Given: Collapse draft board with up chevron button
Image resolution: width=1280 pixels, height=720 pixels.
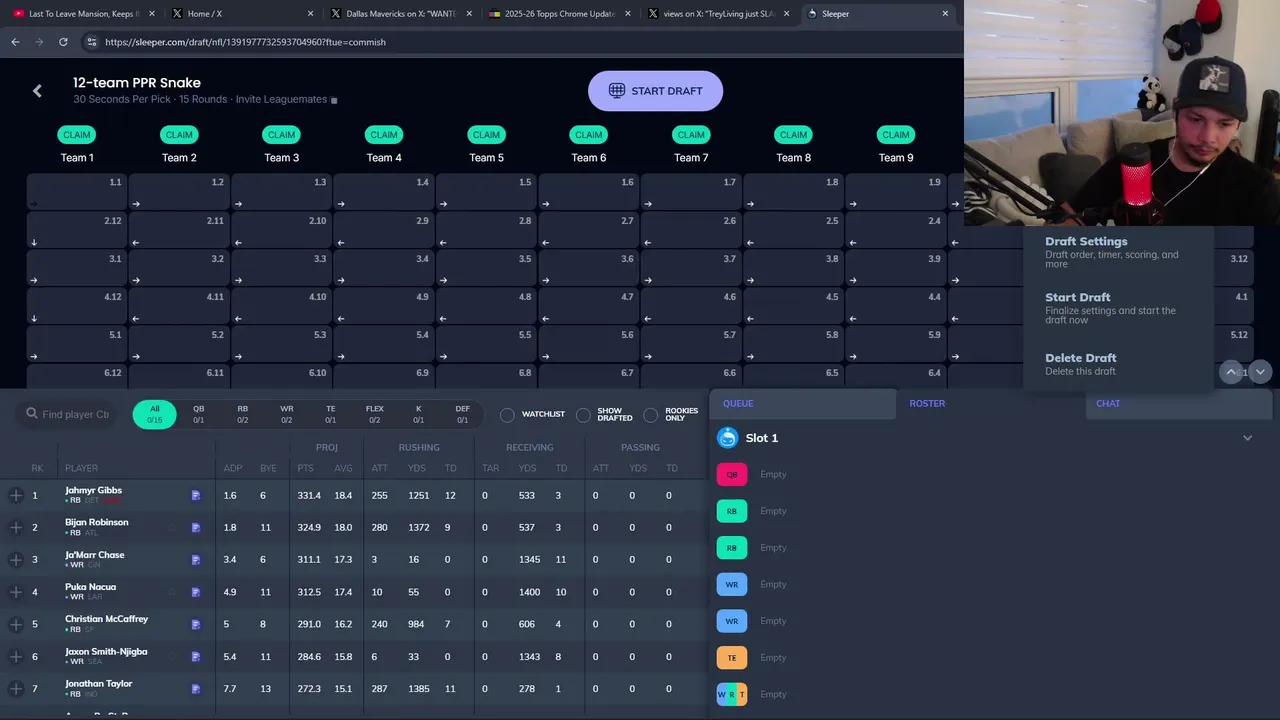Looking at the screenshot, I should (1232, 371).
